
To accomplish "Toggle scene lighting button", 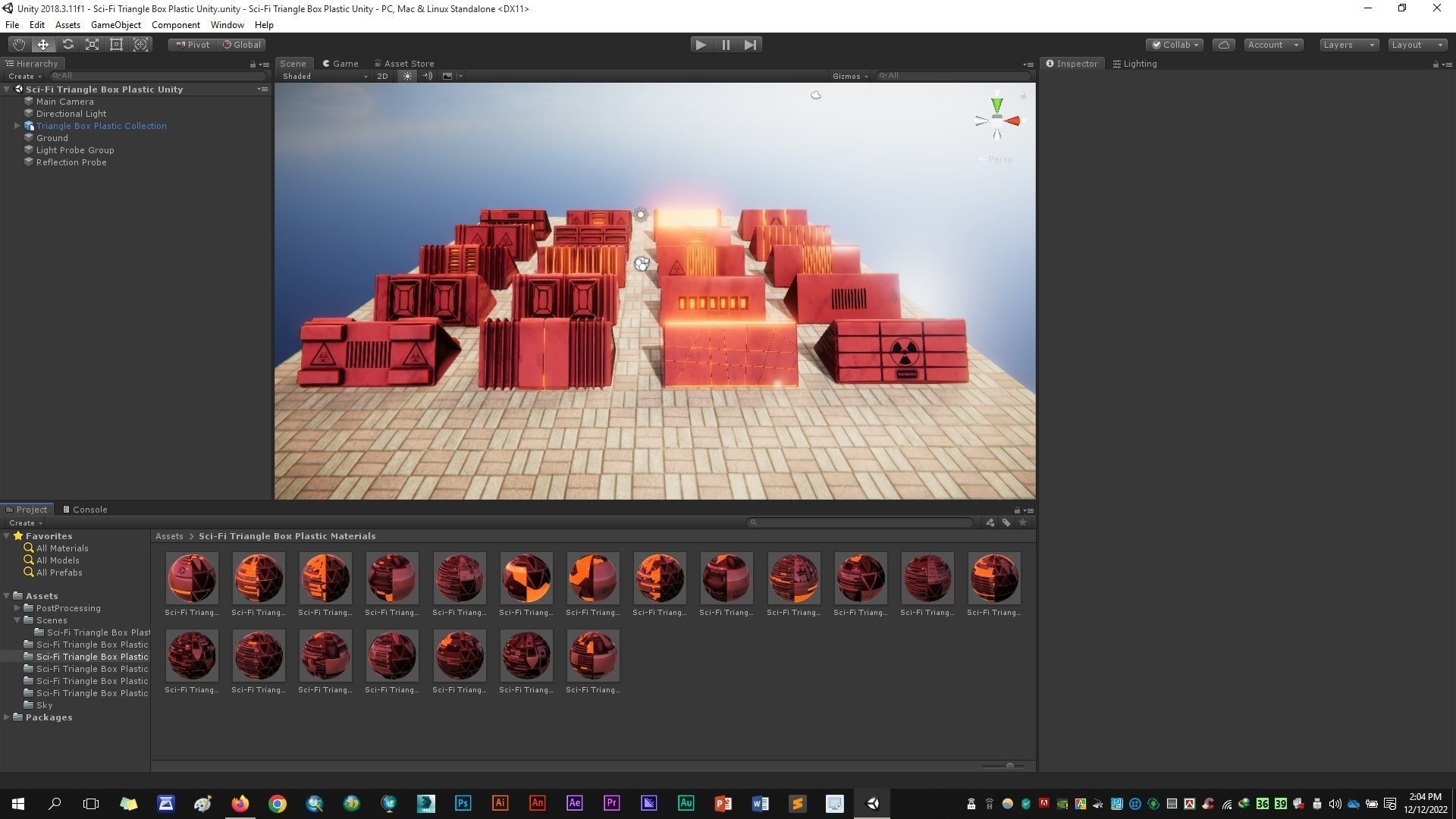I will click(x=407, y=76).
